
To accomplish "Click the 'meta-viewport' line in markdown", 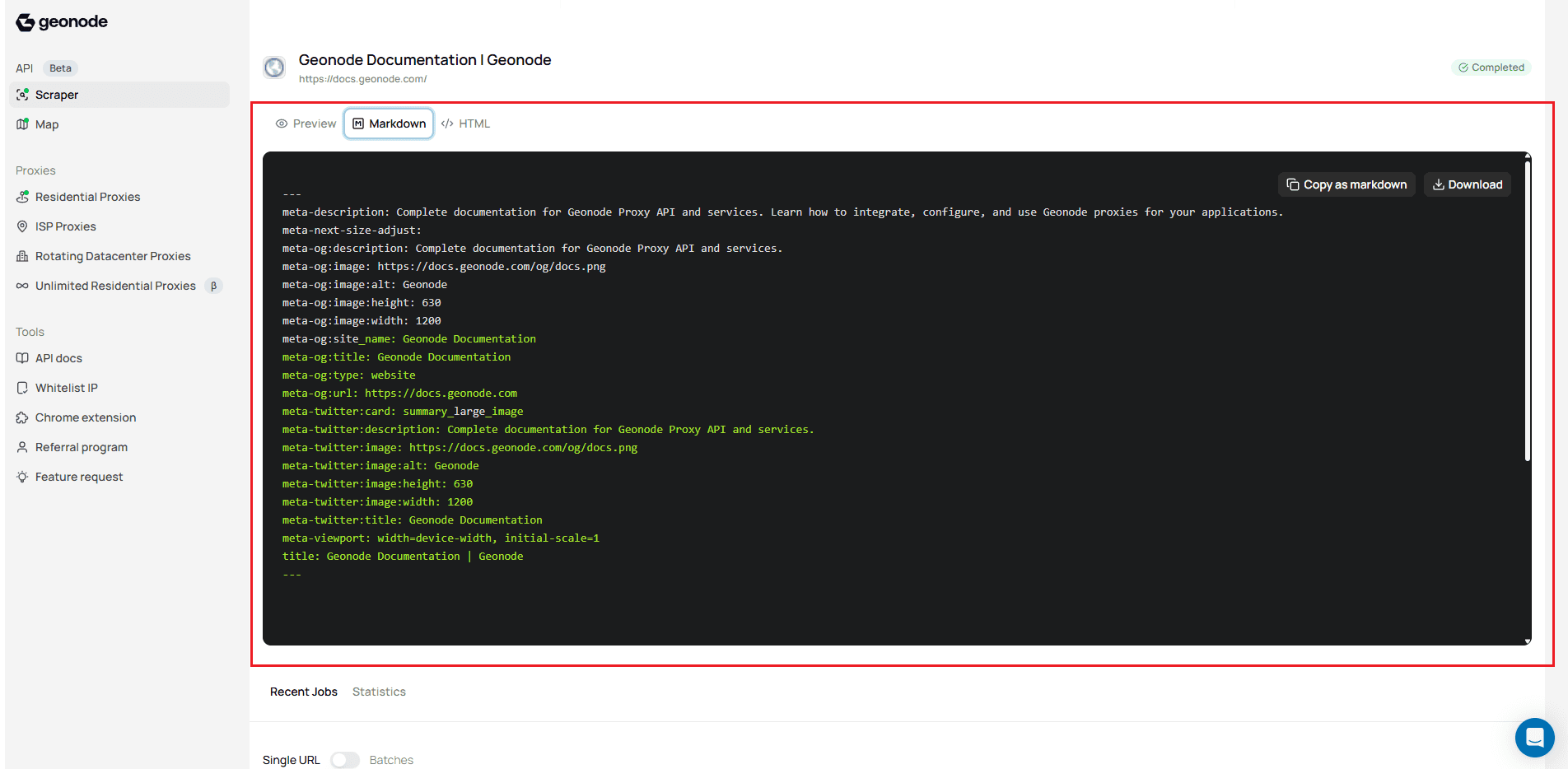I will pos(441,538).
